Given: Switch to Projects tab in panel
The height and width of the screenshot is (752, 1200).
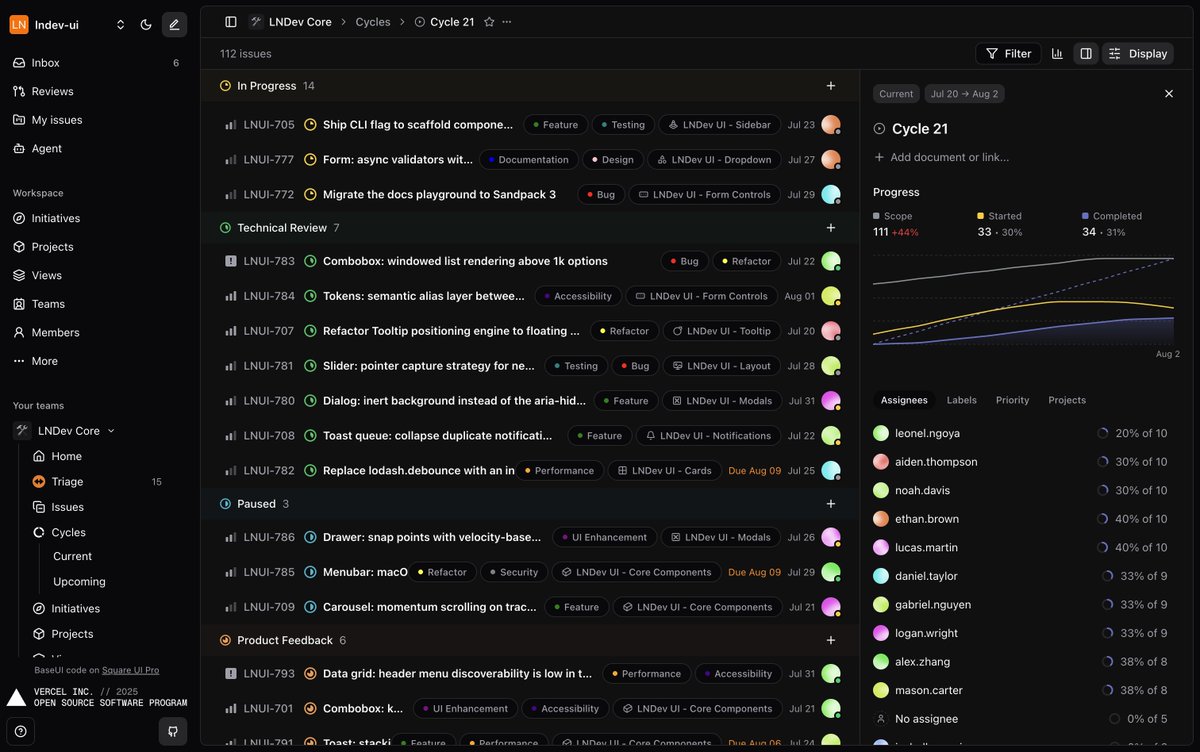Looking at the screenshot, I should (1067, 400).
